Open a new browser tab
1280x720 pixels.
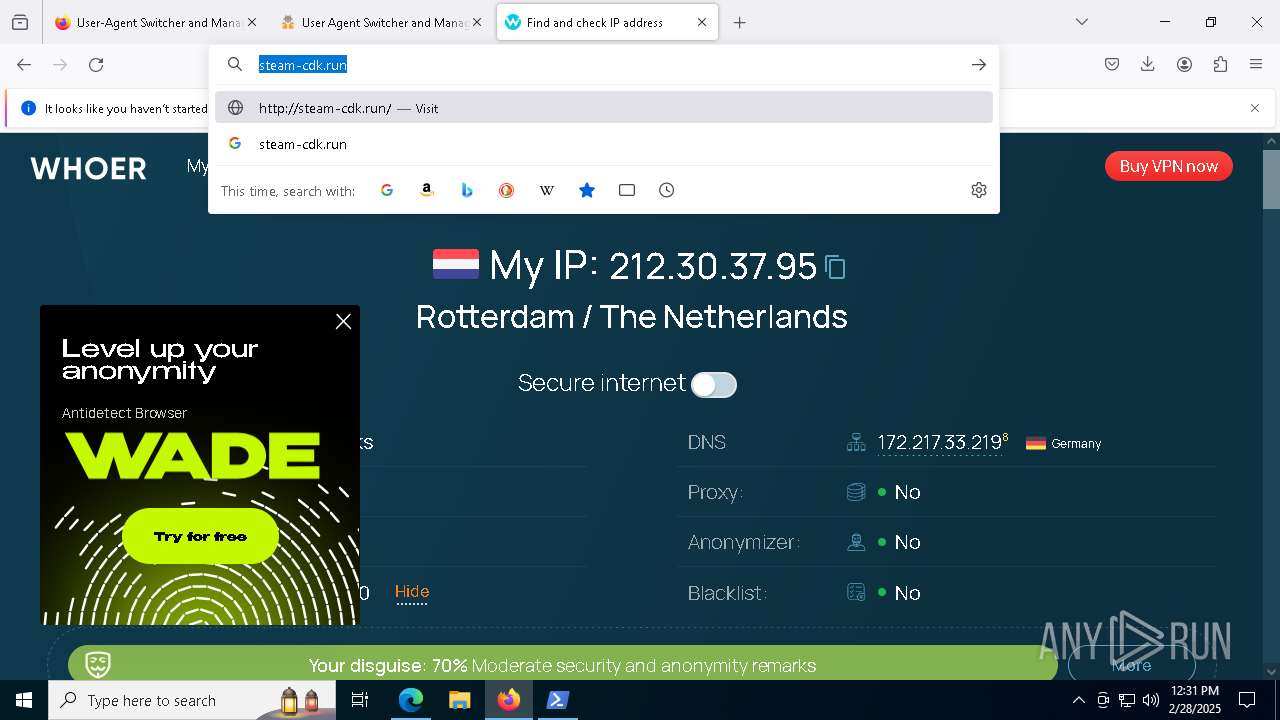(x=740, y=22)
